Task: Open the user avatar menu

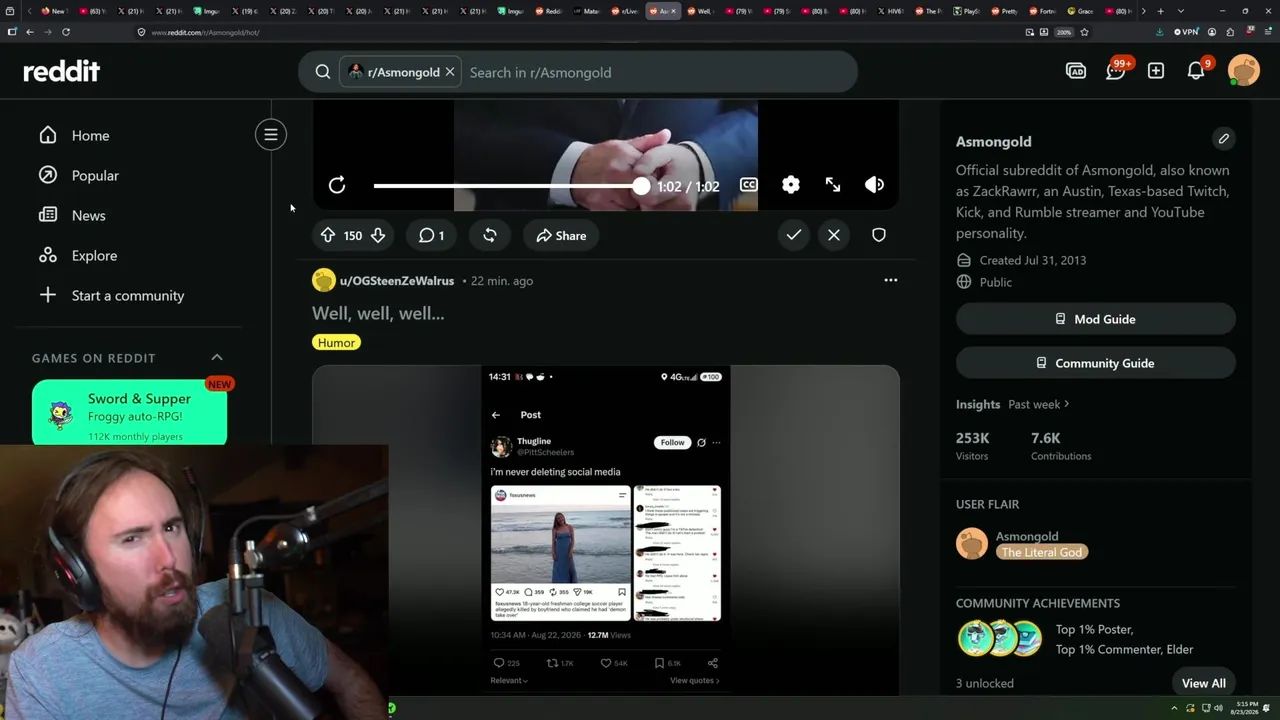Action: (x=1244, y=71)
